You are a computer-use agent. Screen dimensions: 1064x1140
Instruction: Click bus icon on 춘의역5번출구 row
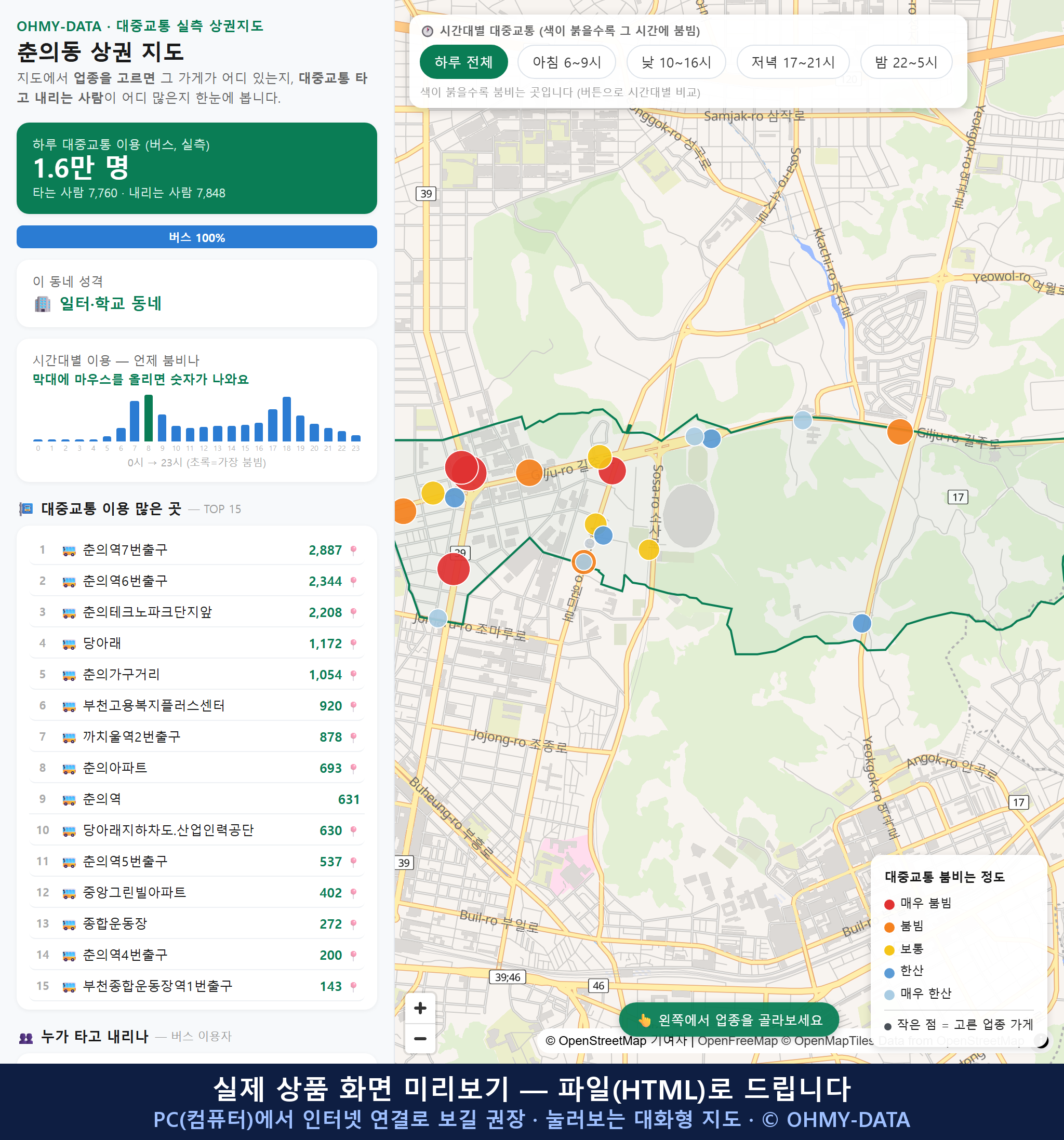[69, 862]
